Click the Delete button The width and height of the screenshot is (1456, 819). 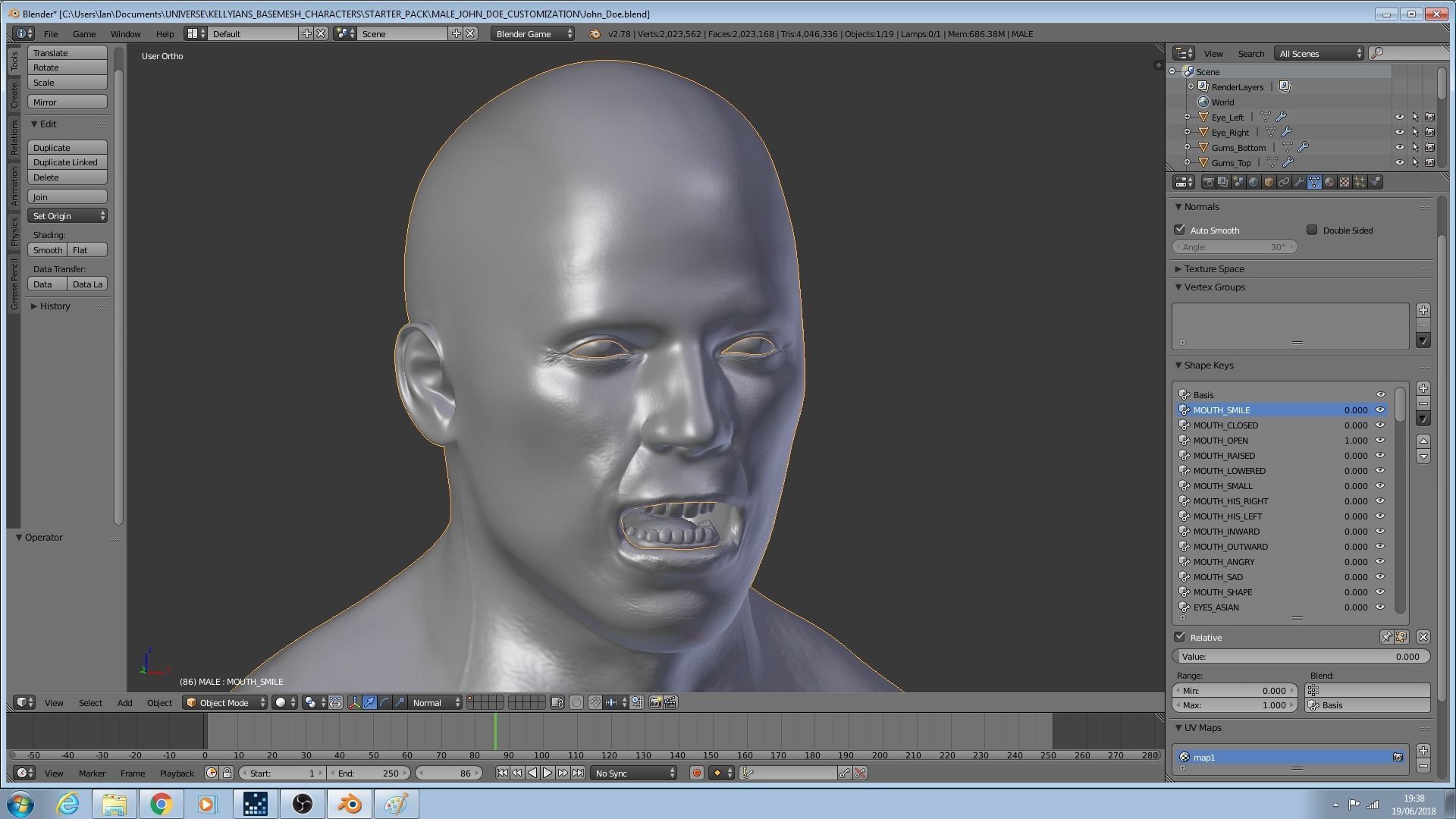tap(67, 177)
